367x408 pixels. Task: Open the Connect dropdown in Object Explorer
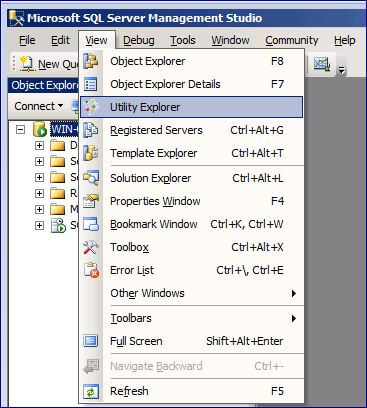38,106
